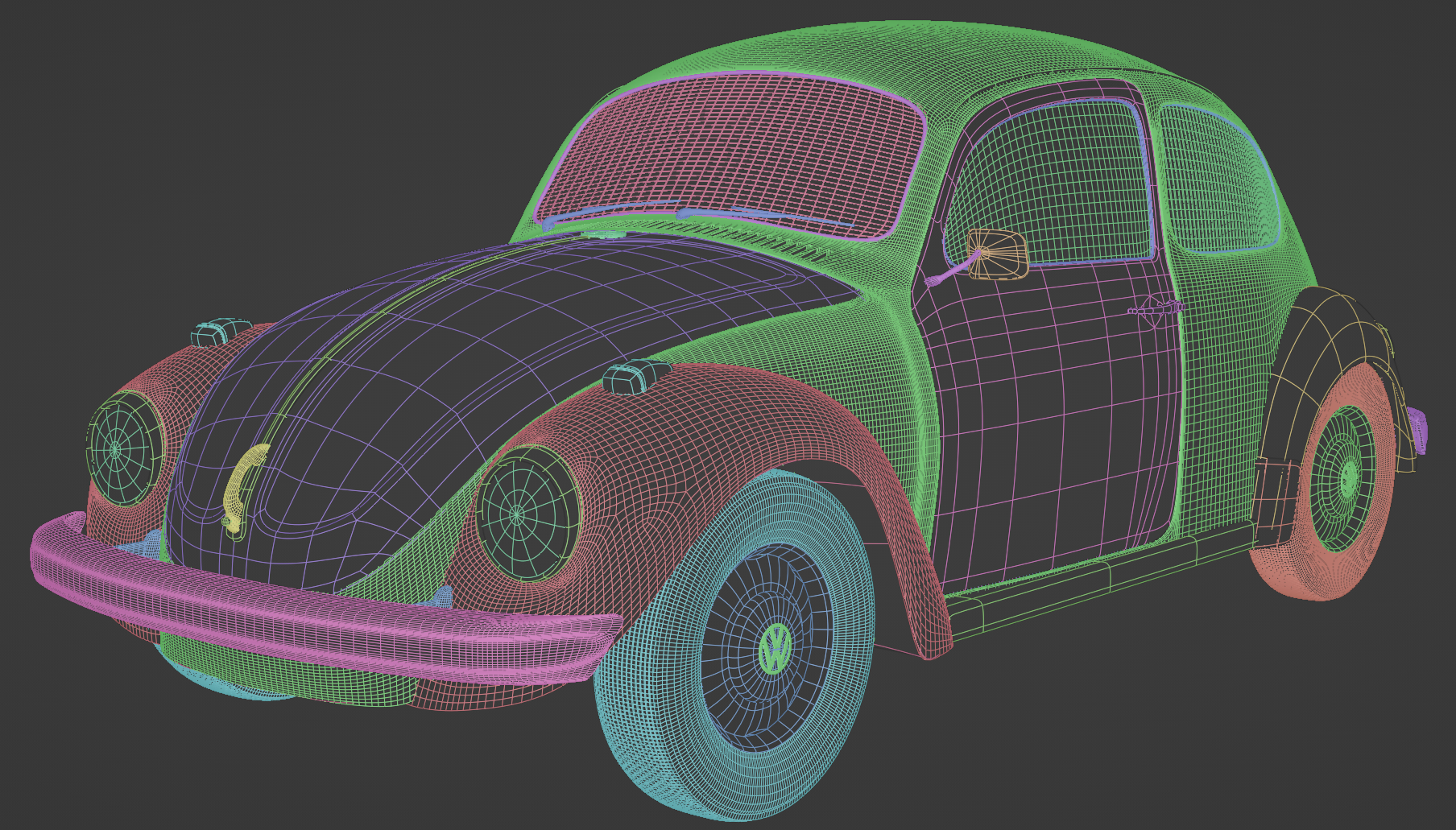This screenshot has width=1456, height=830.
Task: Pick the cyan turn signal atop the near red fender
Action: pyautogui.click(x=636, y=377)
